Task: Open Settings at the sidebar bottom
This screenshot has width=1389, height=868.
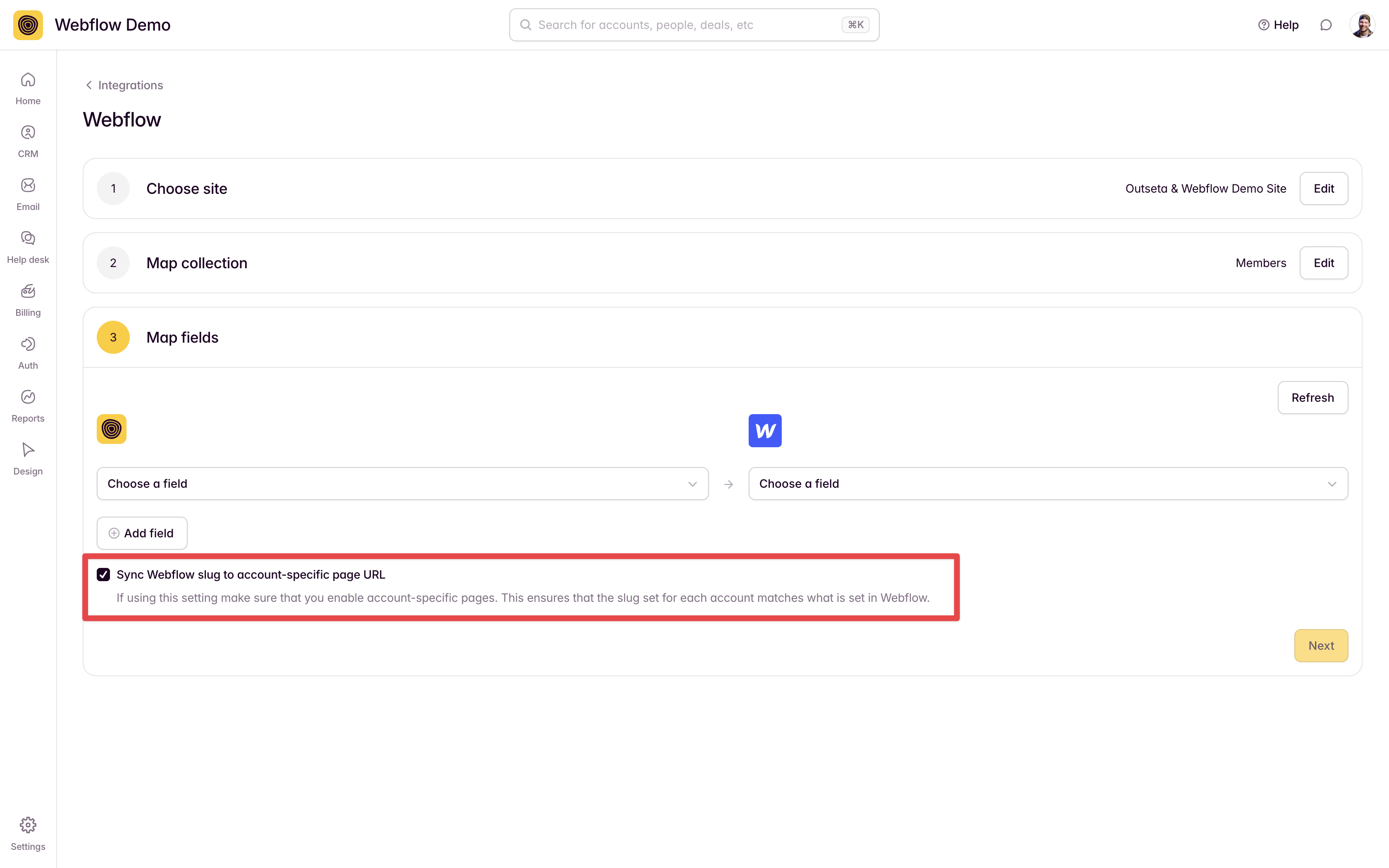Action: tap(28, 834)
